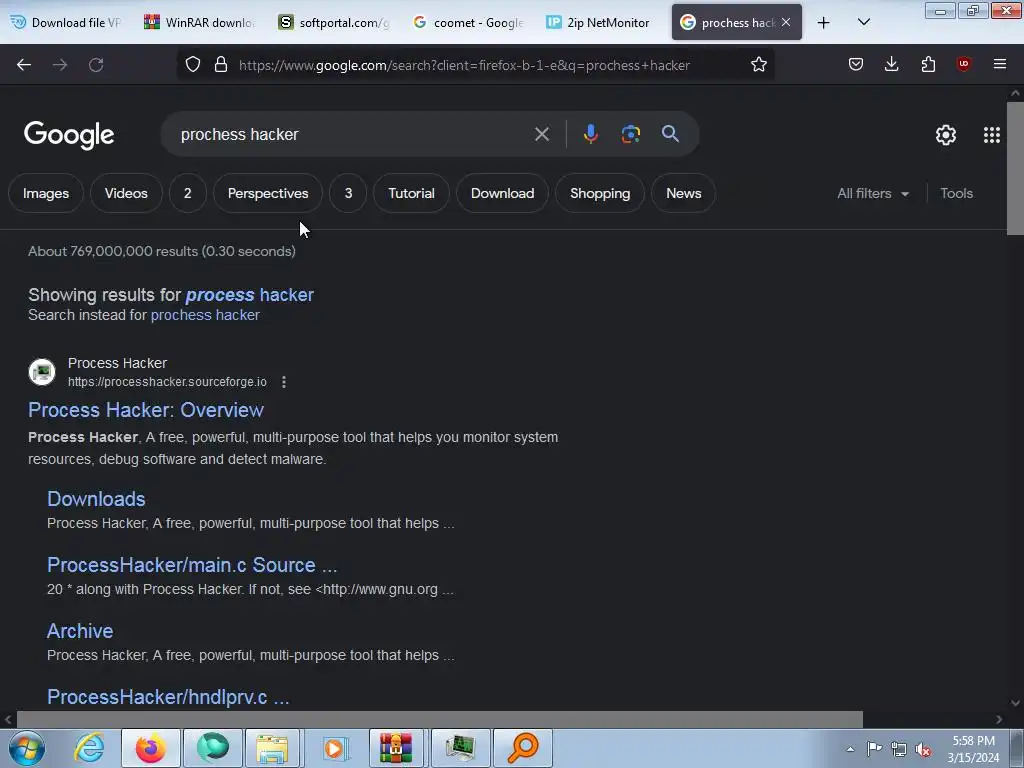
Task: Open the new tab plus button
Action: coord(824,23)
